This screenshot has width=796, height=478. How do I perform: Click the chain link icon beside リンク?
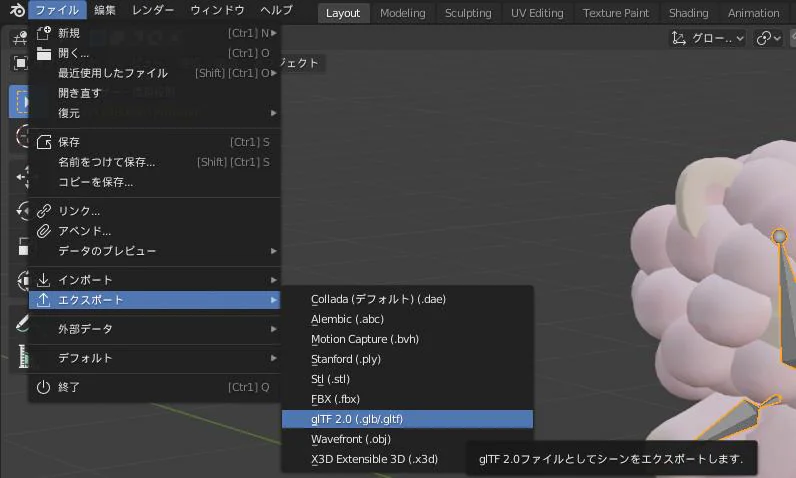pos(44,211)
